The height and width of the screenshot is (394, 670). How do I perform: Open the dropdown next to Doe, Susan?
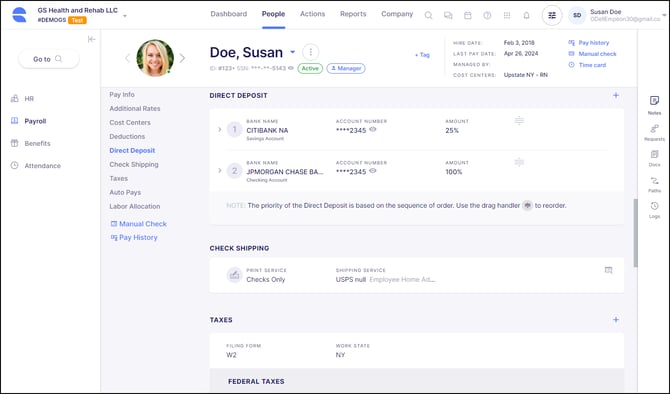tap(293, 52)
